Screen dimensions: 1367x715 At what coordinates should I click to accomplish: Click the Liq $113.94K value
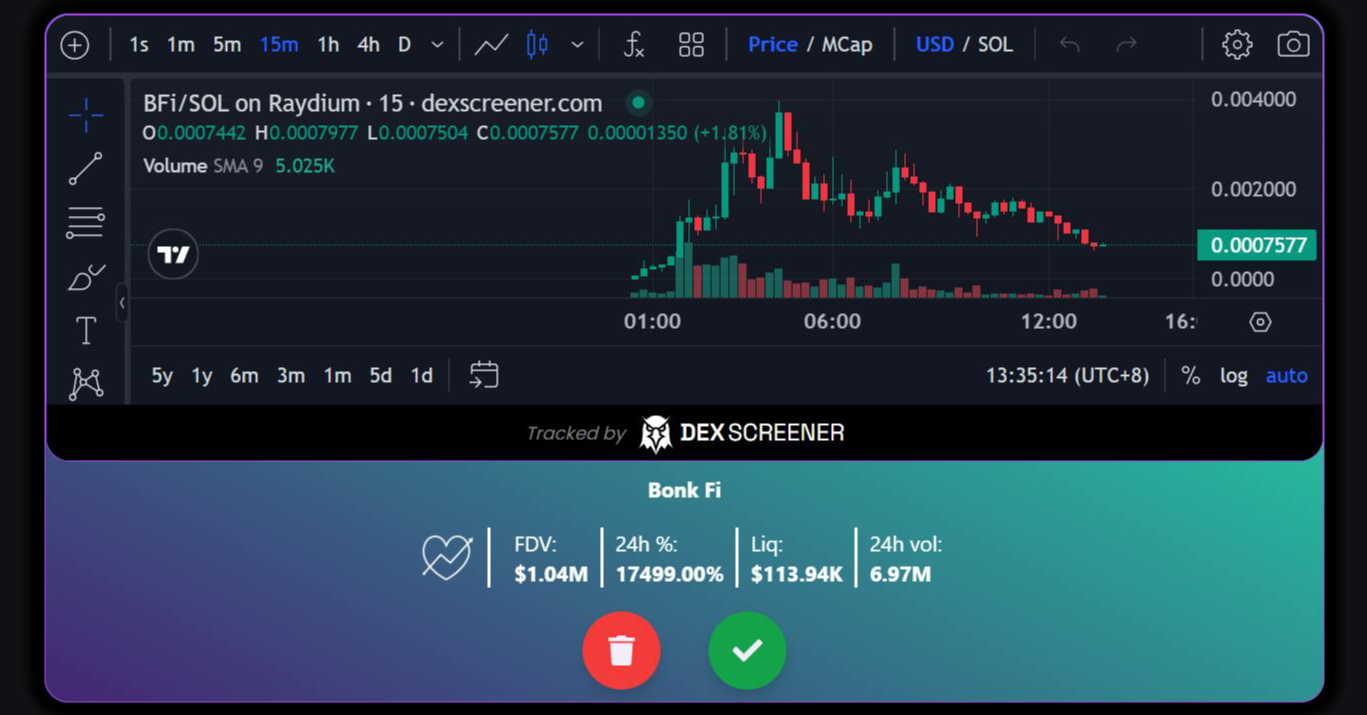tap(797, 574)
